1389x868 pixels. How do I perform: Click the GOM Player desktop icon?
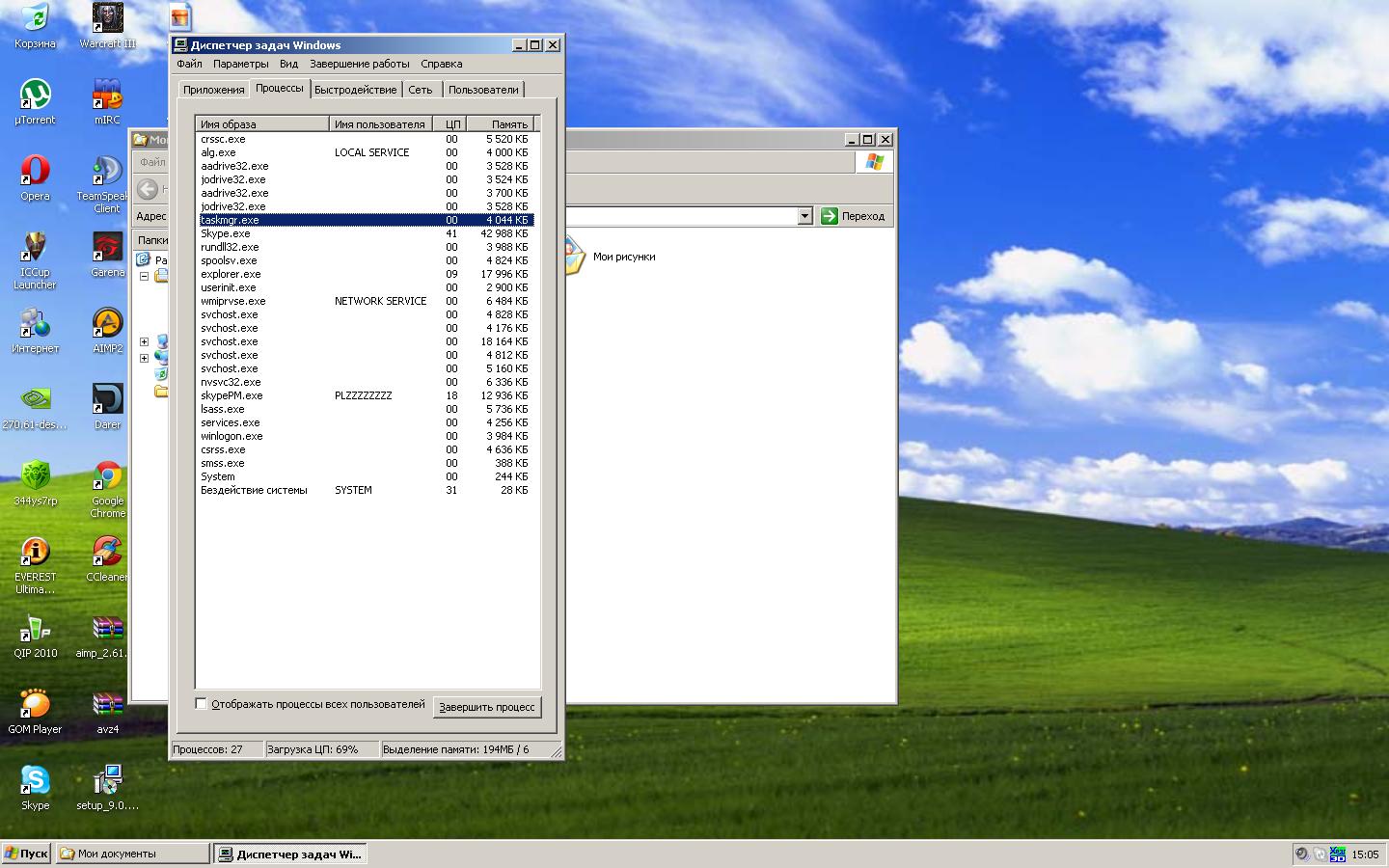click(x=36, y=706)
